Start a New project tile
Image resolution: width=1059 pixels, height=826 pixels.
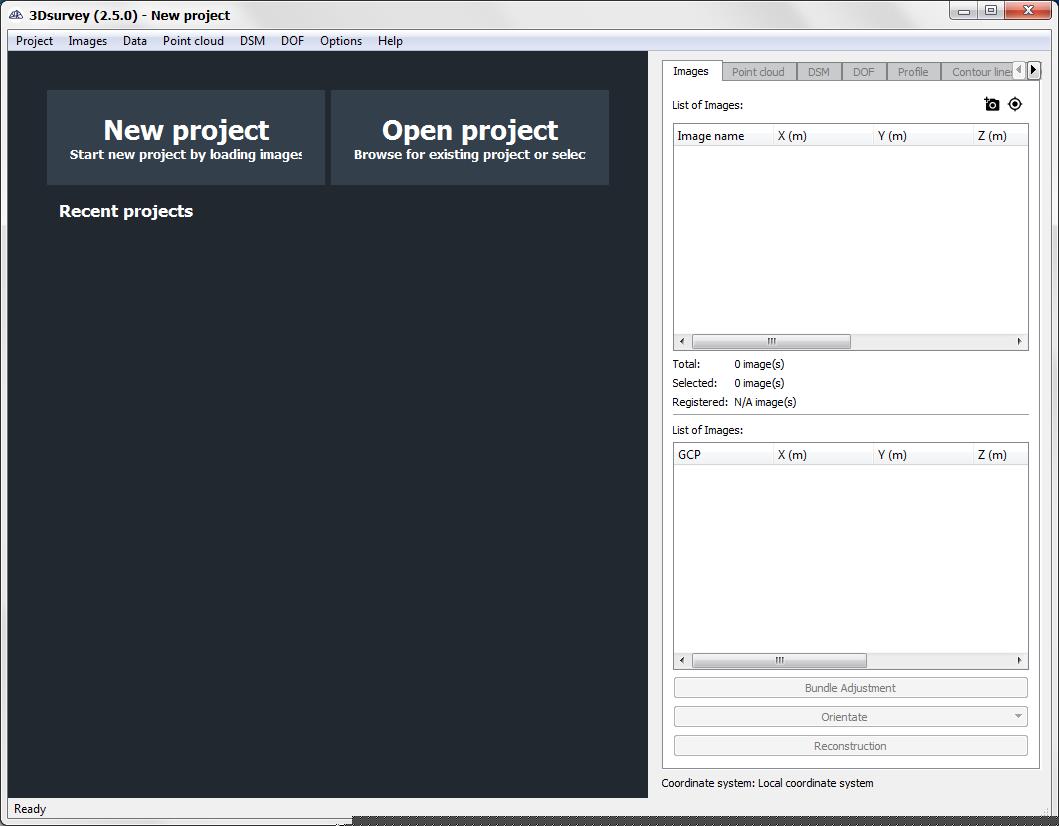coord(186,137)
